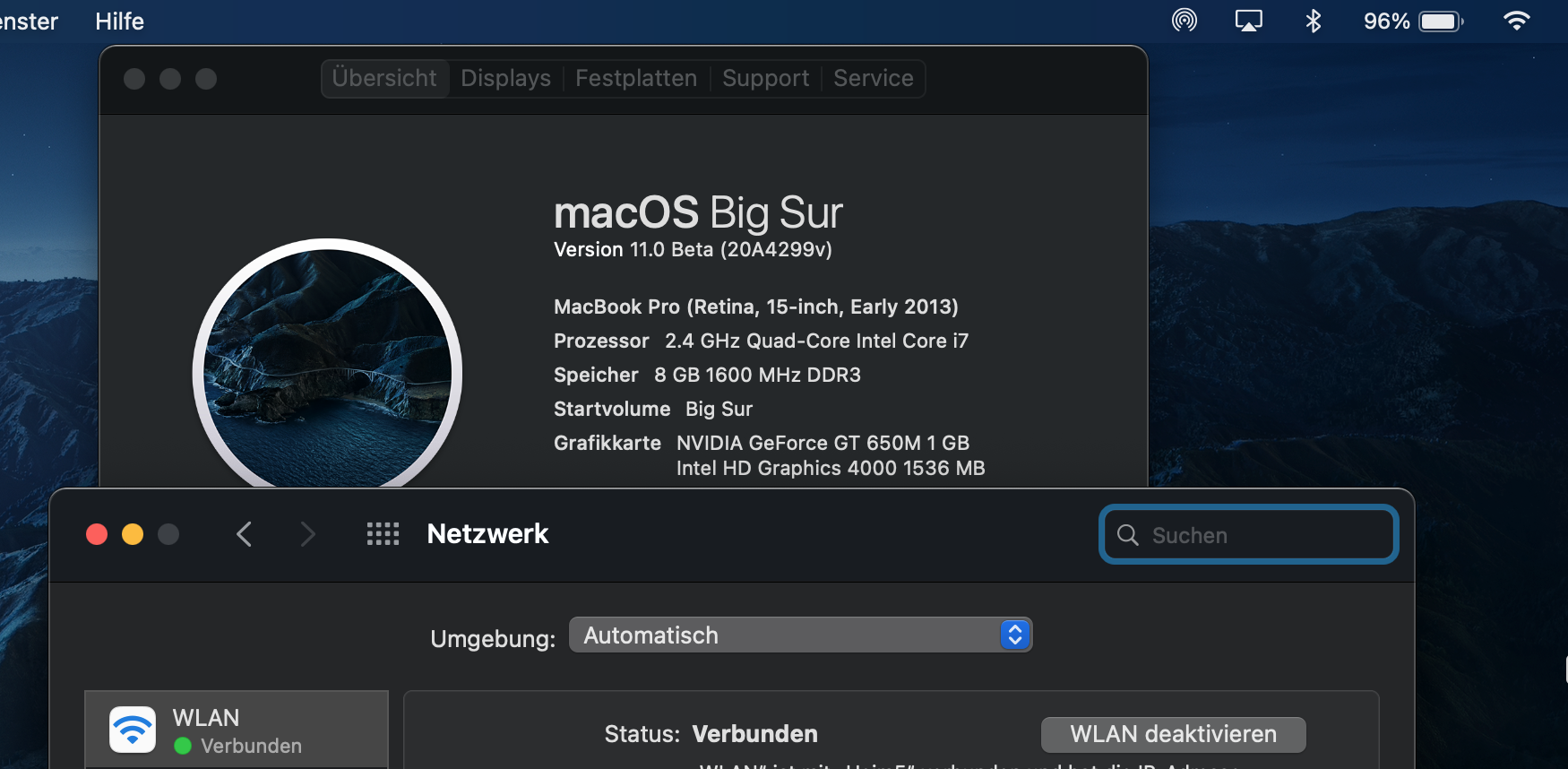Expand the Umgebung dropdown set to Automatisch

click(x=801, y=635)
